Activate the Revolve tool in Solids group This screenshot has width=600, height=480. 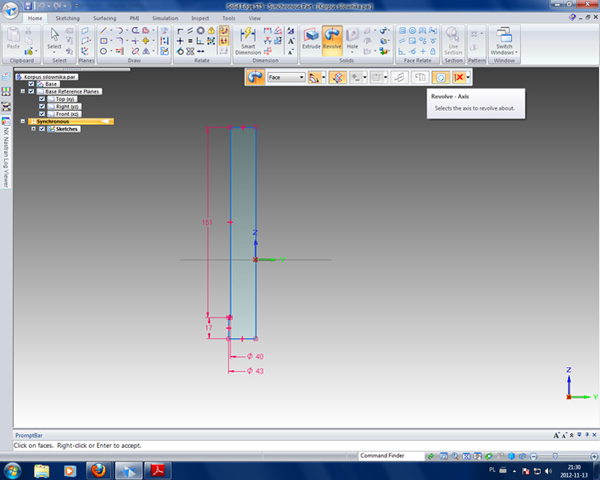(x=332, y=40)
